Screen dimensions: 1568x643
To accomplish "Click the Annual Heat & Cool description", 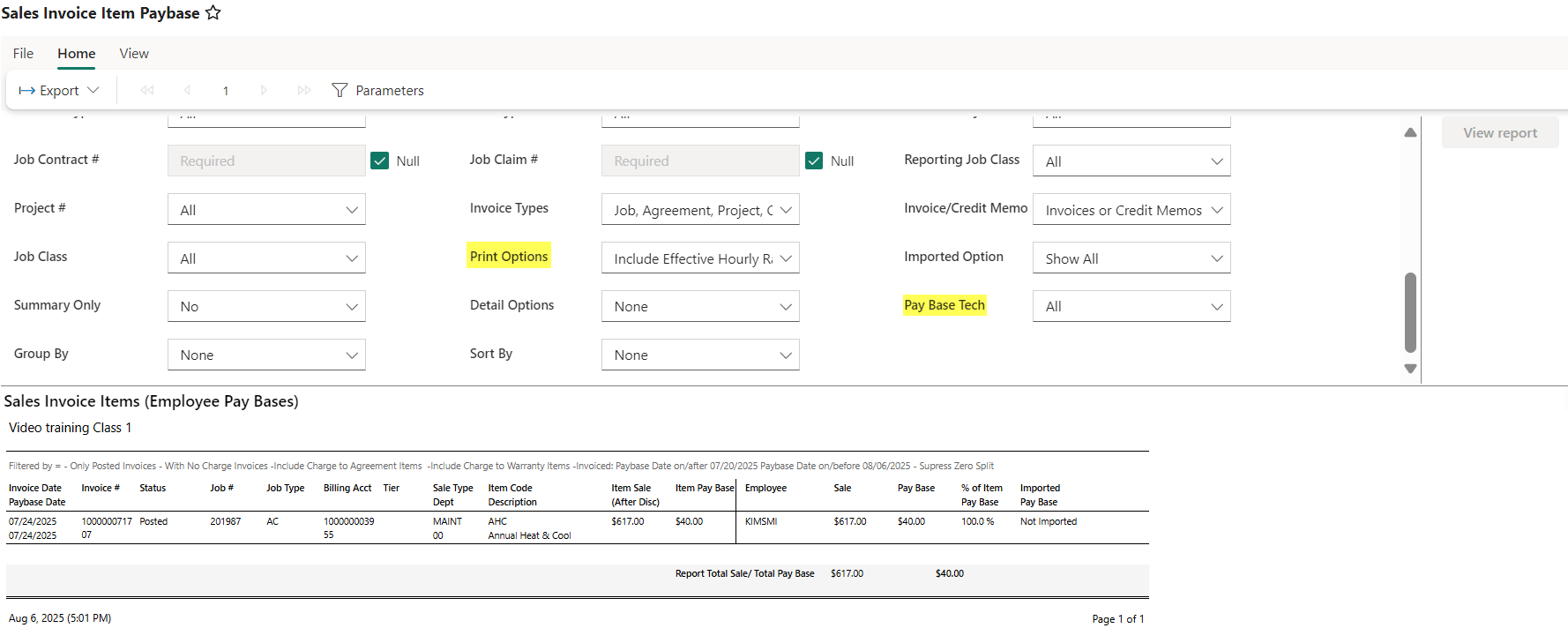I will (x=529, y=535).
